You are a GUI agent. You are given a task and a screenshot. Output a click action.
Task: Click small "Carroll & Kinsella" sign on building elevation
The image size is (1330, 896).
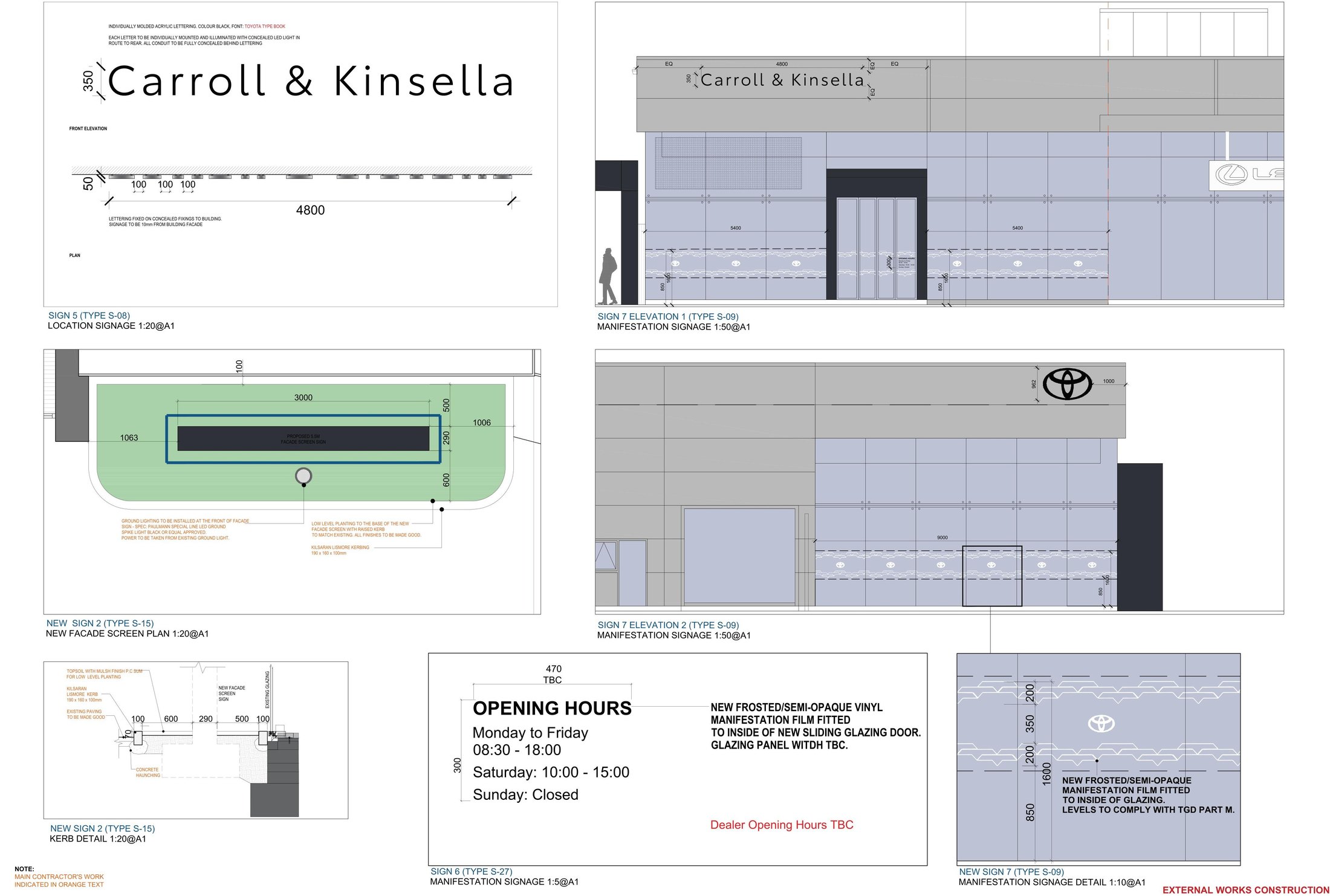tap(782, 80)
